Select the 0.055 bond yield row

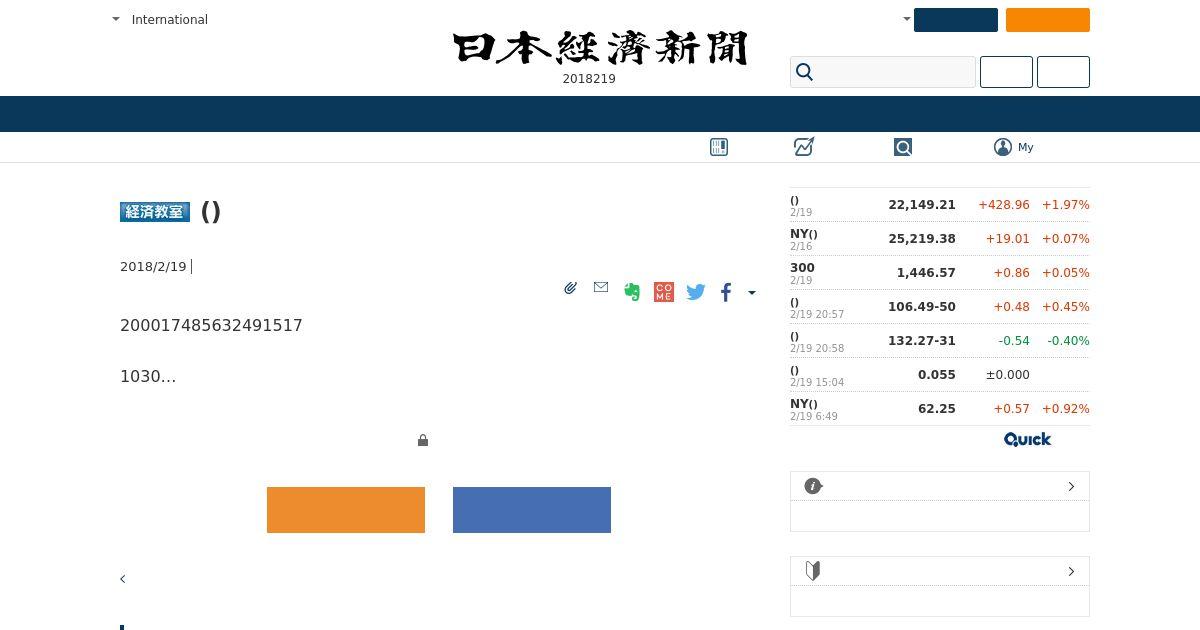pos(940,375)
